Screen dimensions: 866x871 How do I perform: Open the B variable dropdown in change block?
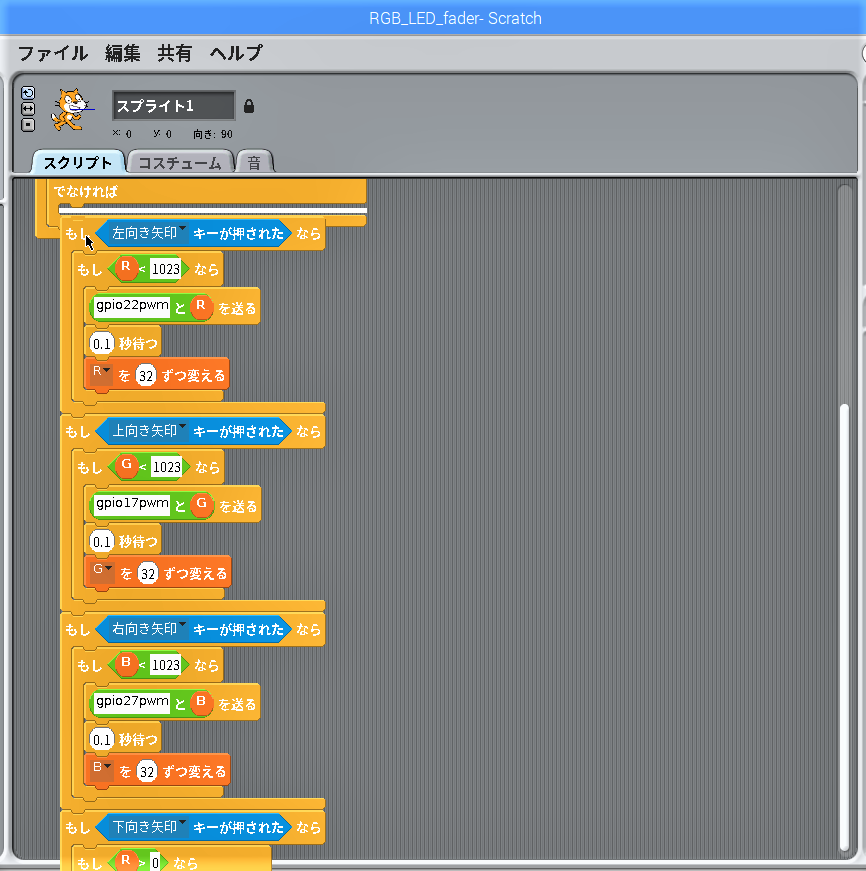tap(102, 770)
